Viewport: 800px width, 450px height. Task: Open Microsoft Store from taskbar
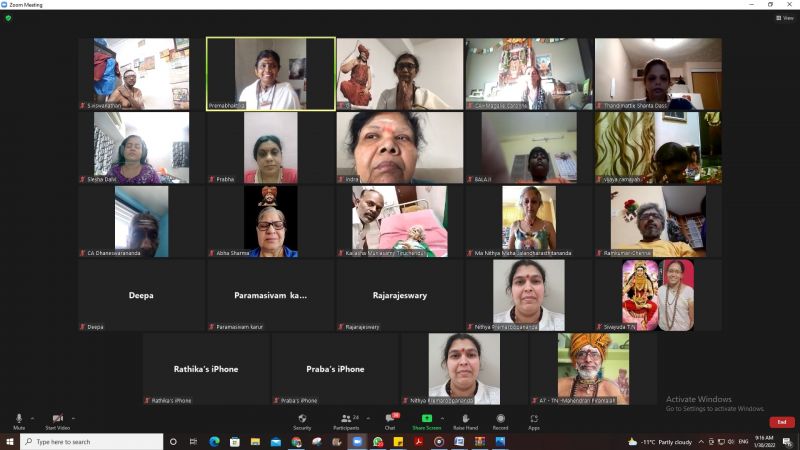[235, 442]
